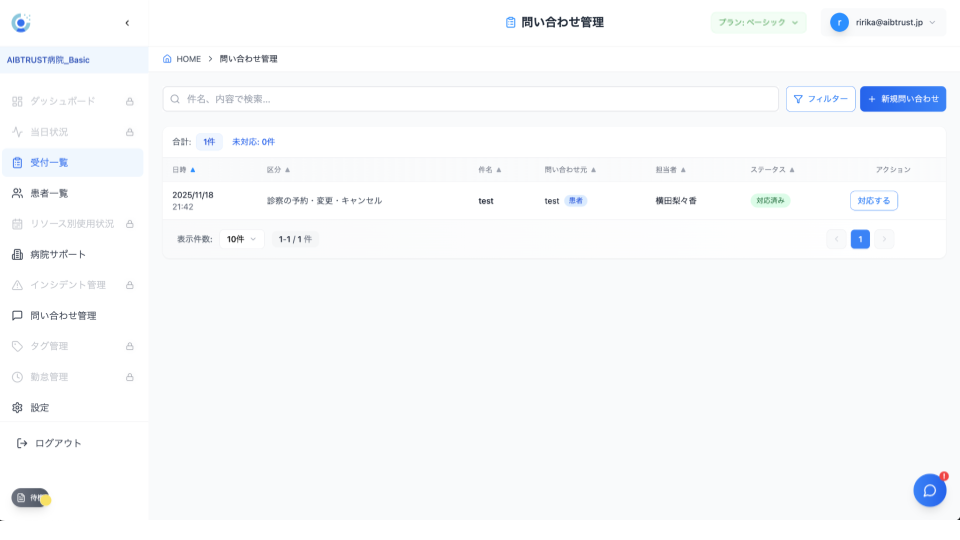Open the ririka@aibtrust.jp account menu
The image size is (960, 540).
pyautogui.click(x=883, y=23)
